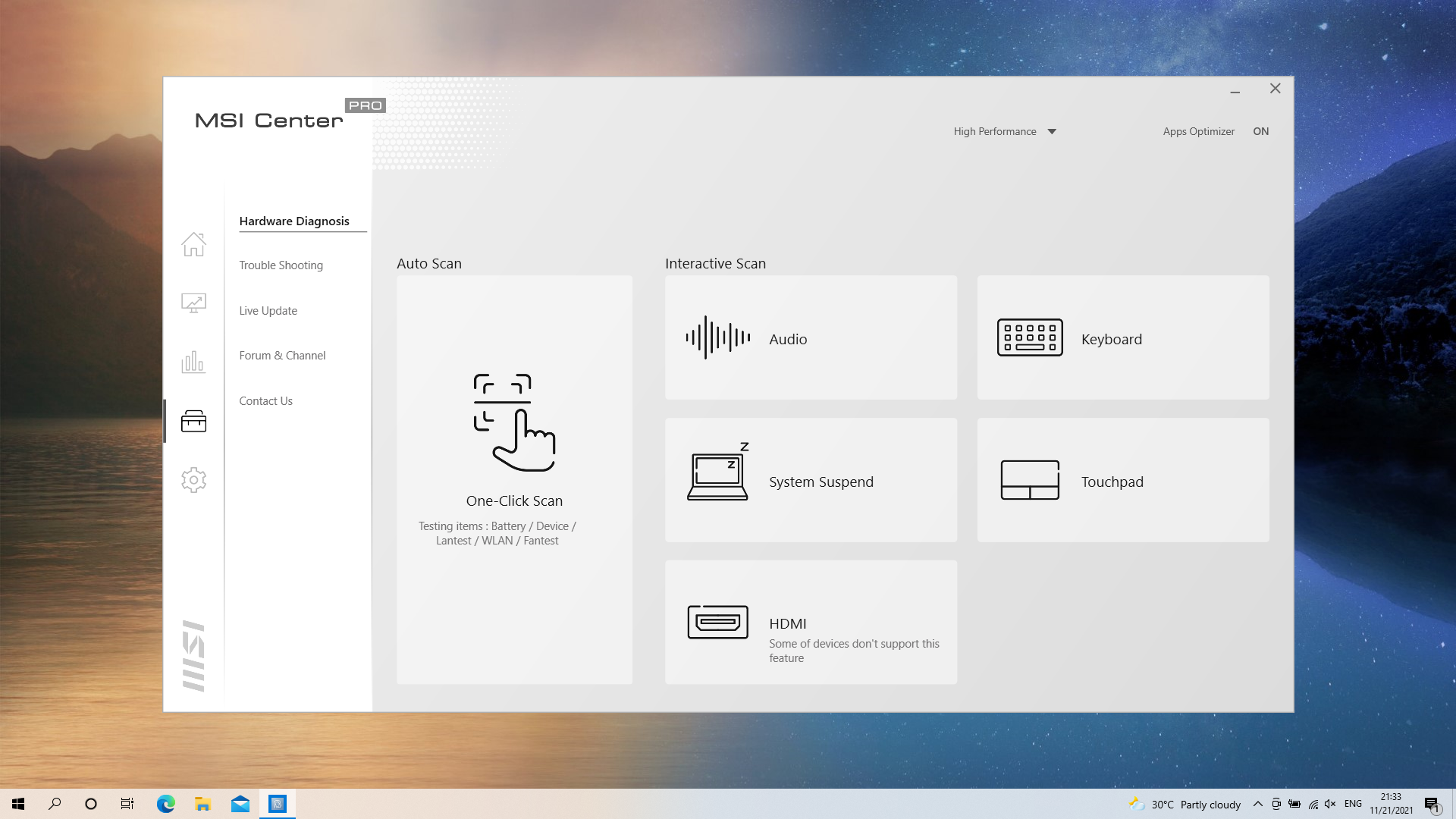The image size is (1456, 819).
Task: Open Cortana from the taskbar
Action: point(91,804)
